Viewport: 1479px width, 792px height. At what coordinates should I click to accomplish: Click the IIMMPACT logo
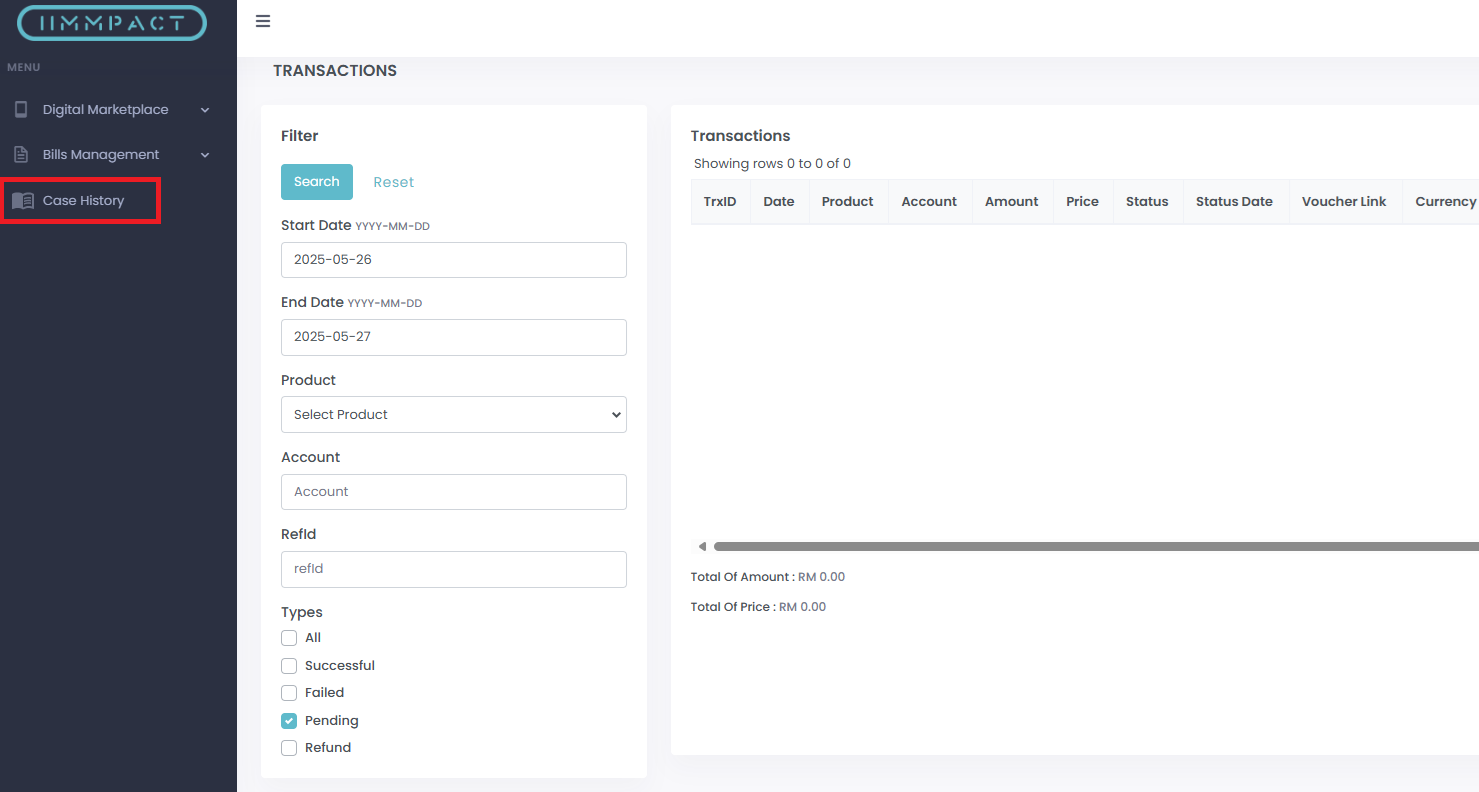112,23
